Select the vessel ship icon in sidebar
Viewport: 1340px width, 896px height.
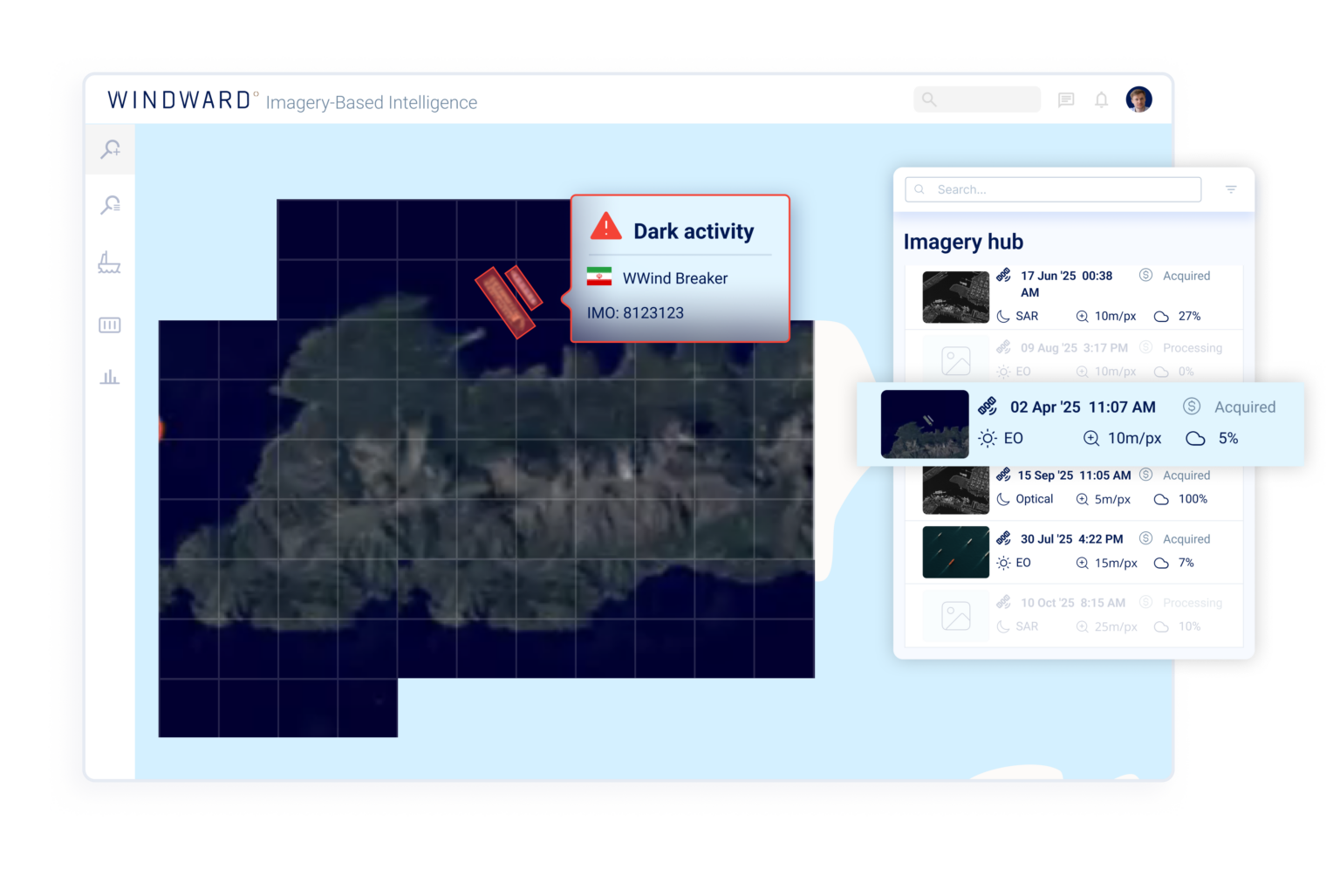point(109,263)
